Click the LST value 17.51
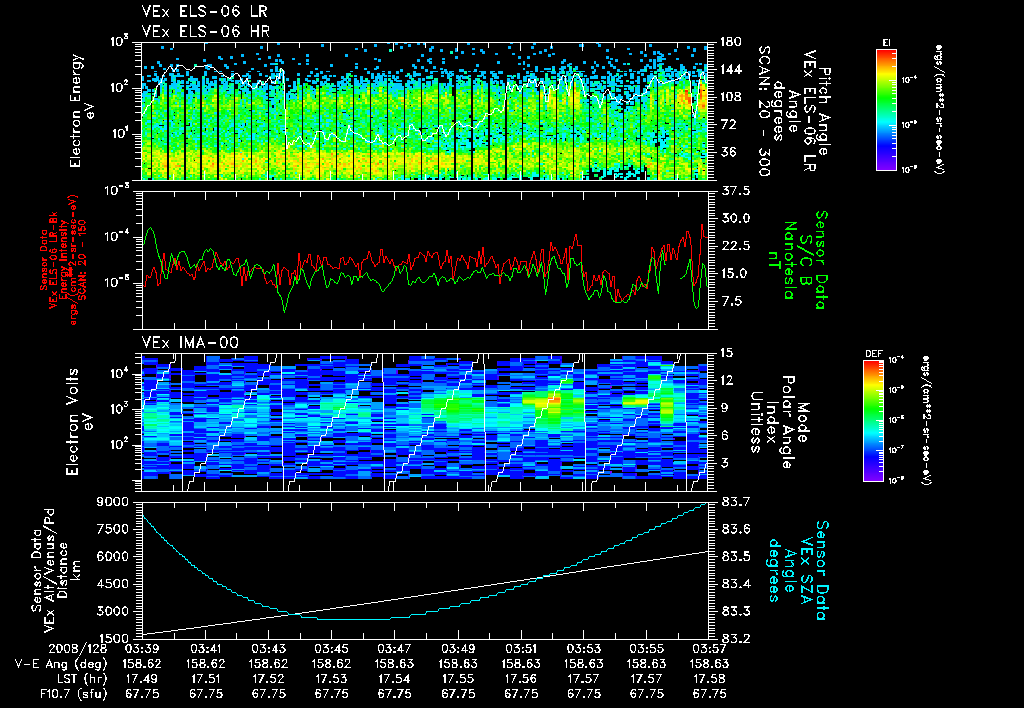Image resolution: width=1024 pixels, height=708 pixels. [205, 679]
